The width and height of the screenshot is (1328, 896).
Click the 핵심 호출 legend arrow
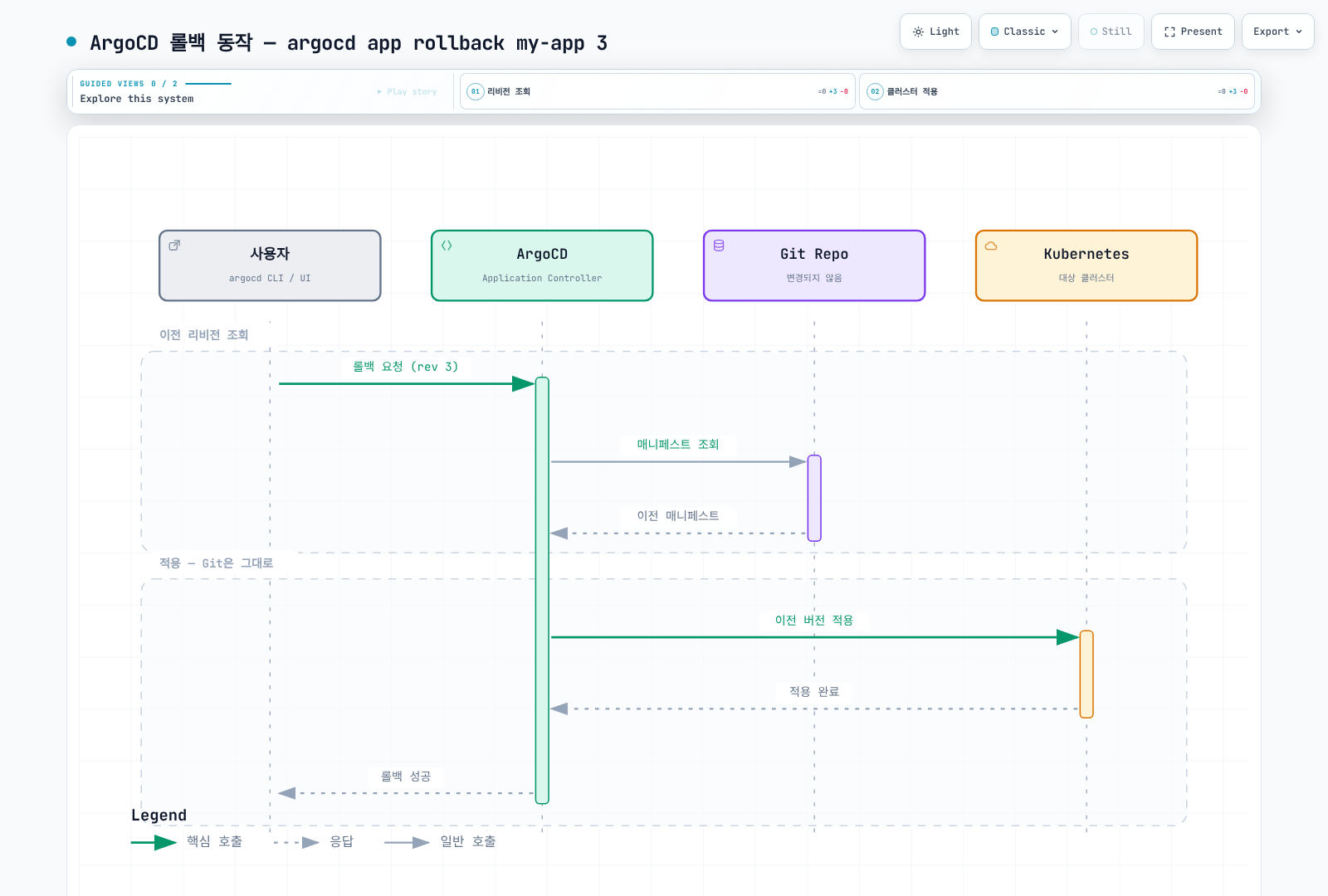point(154,842)
